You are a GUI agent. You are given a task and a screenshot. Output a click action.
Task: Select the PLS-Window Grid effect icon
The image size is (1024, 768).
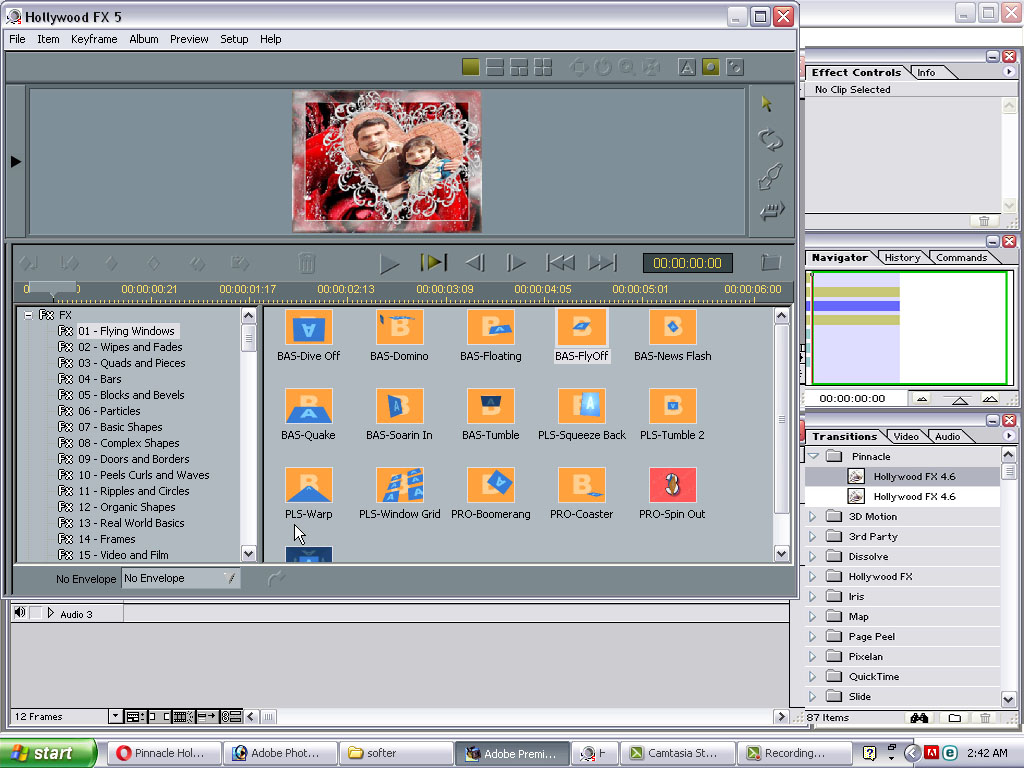pos(400,485)
